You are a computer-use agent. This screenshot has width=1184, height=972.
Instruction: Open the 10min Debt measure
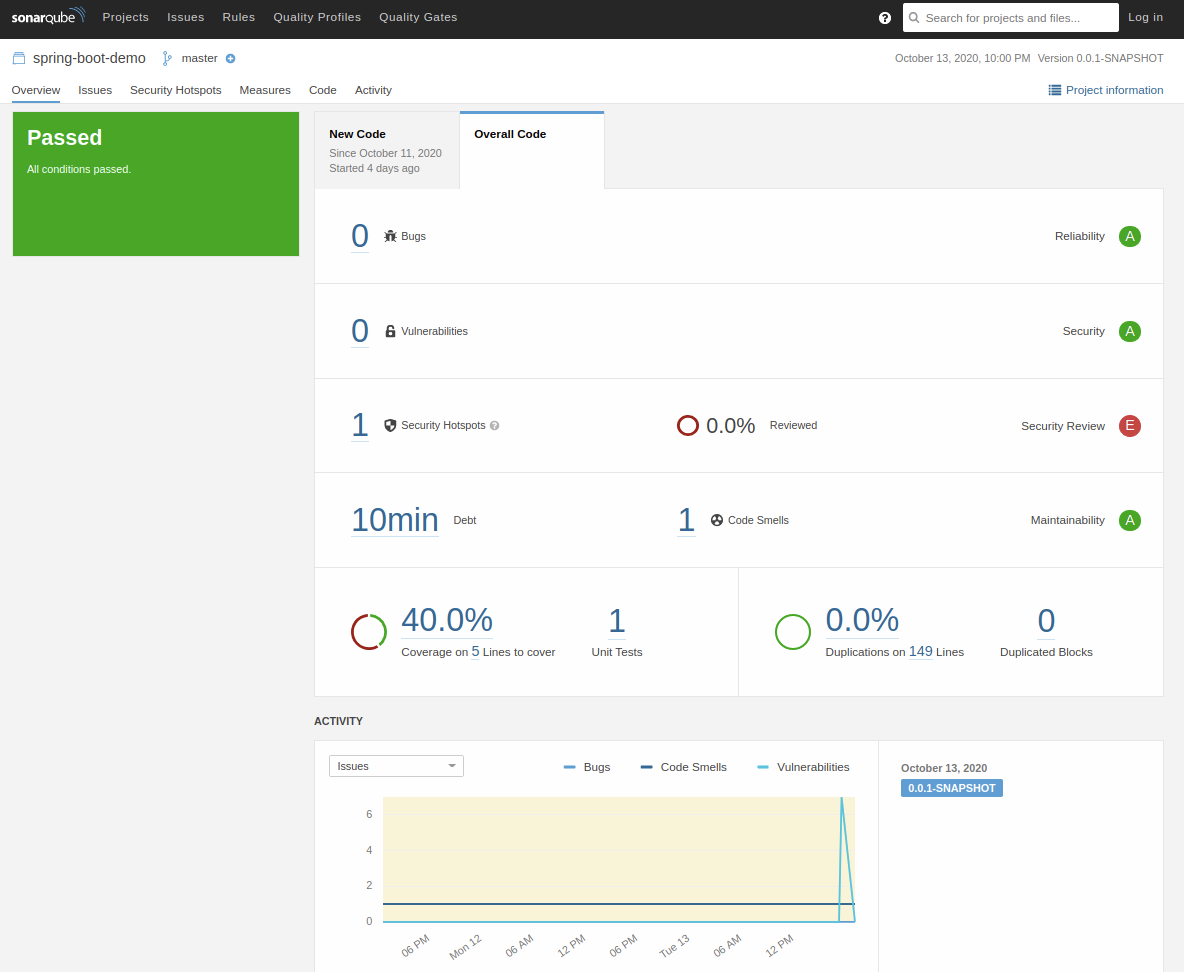[395, 520]
